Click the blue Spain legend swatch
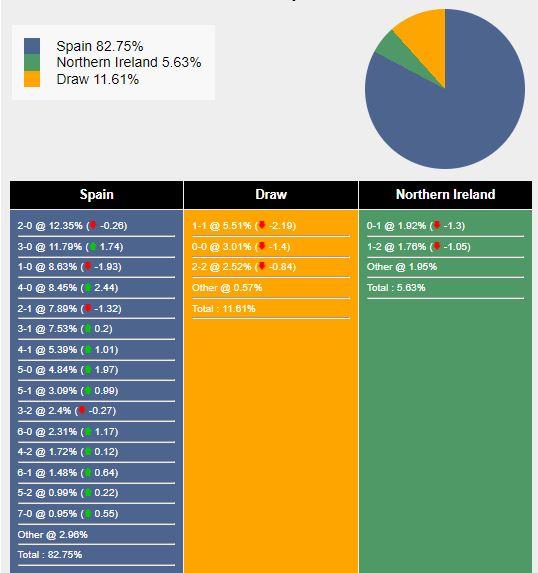Image resolution: width=538 pixels, height=573 pixels. [32, 46]
